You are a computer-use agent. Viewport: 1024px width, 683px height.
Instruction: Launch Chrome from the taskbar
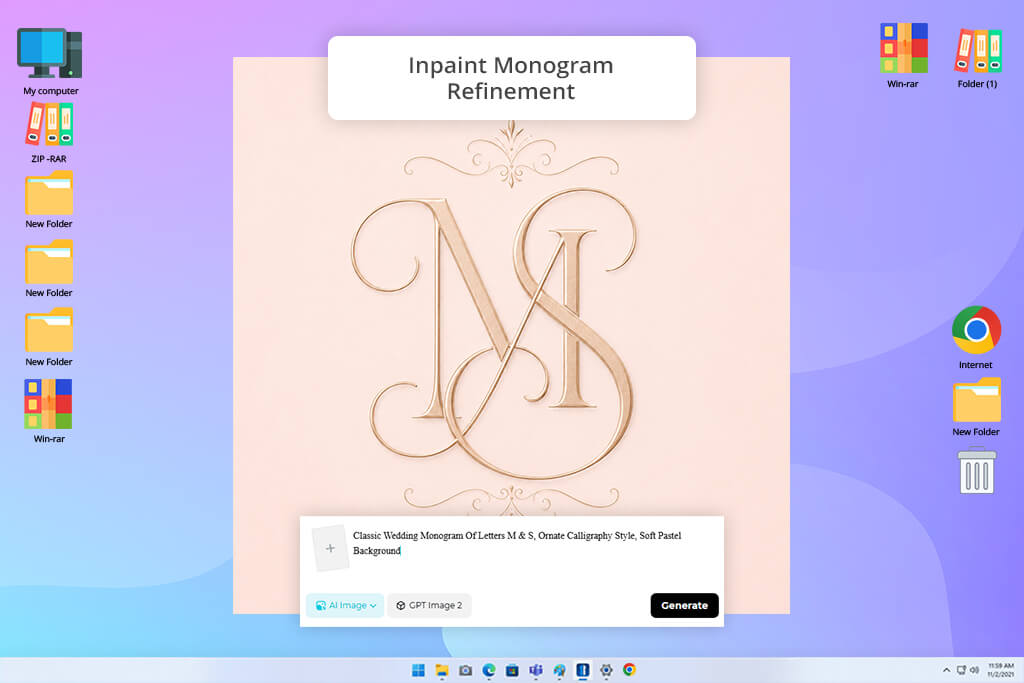[x=630, y=670]
